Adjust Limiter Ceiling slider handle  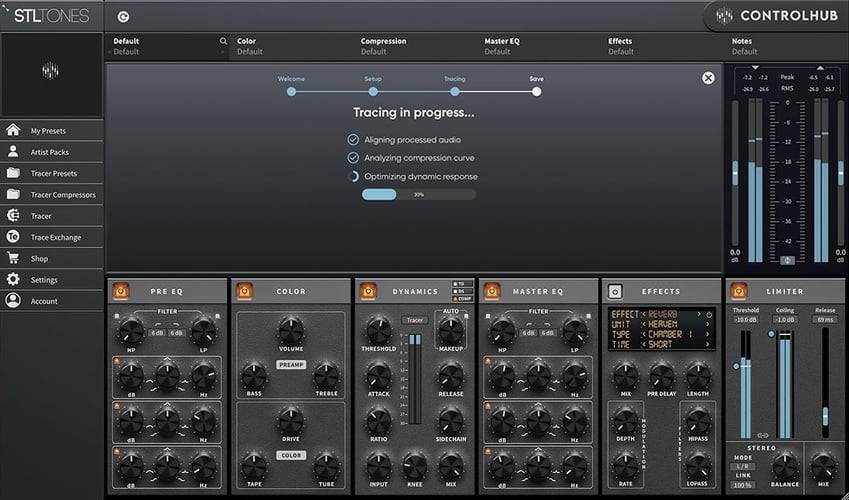pos(771,334)
